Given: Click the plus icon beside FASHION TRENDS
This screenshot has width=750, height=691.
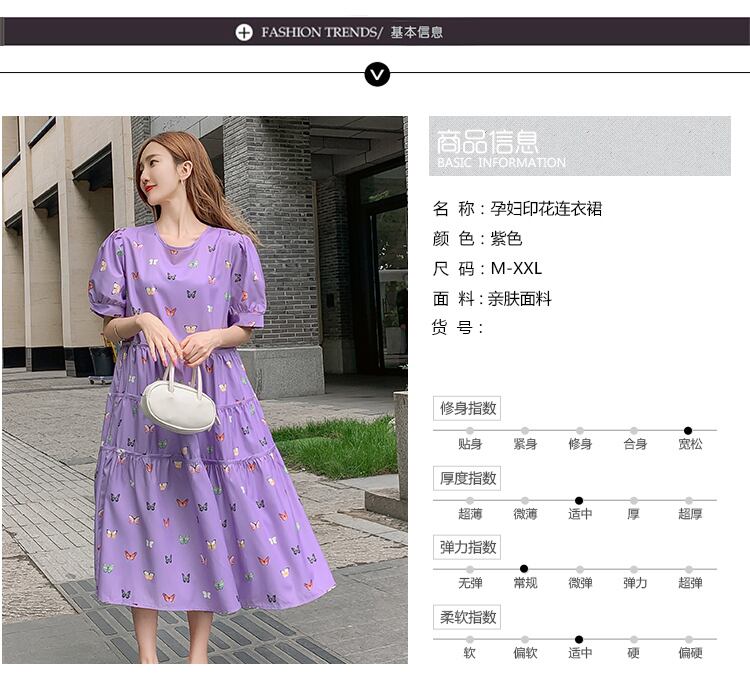Looking at the screenshot, I should click(244, 33).
